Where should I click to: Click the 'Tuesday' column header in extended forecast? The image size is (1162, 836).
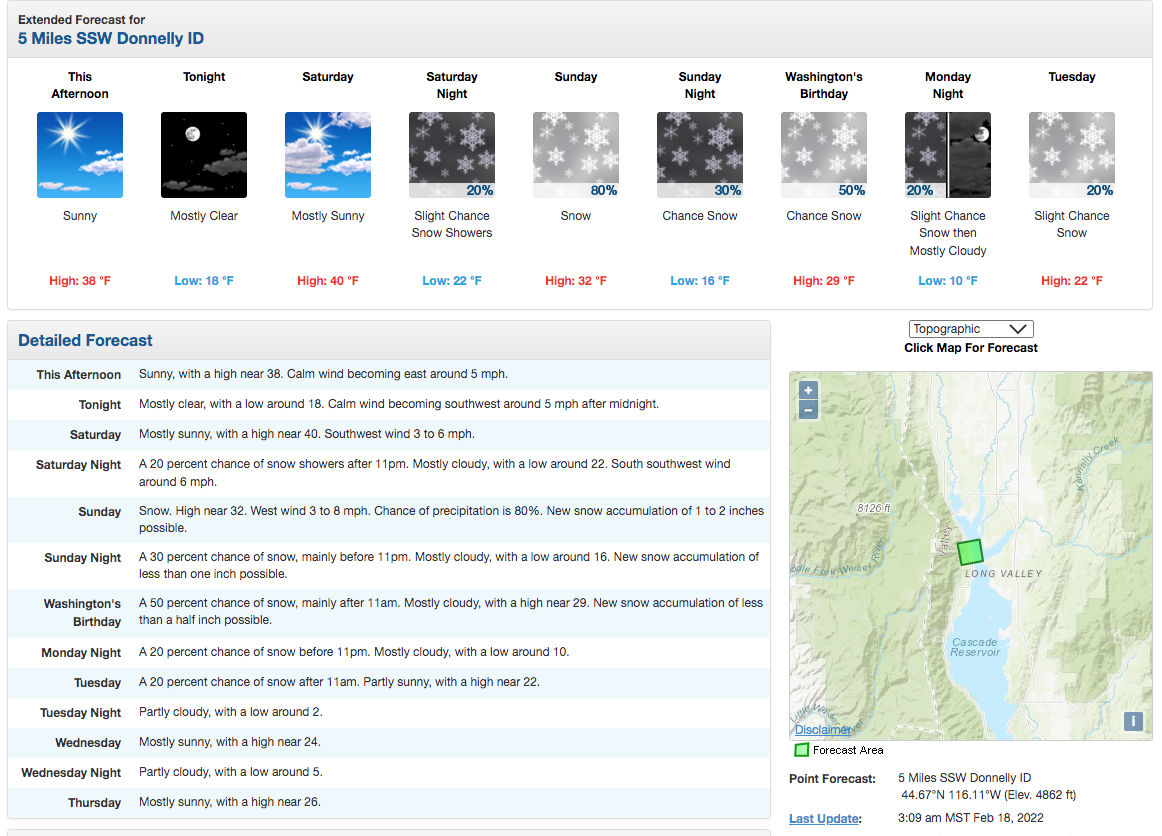point(1072,77)
